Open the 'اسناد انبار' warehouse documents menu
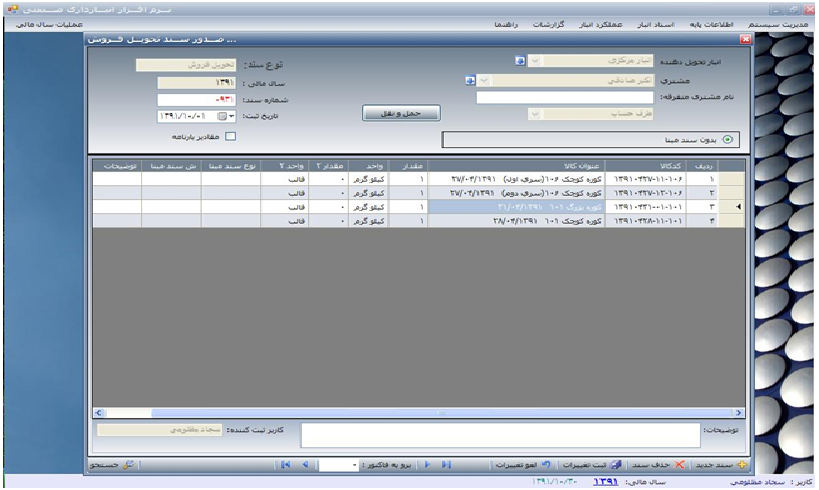819x490 pixels. (656, 22)
